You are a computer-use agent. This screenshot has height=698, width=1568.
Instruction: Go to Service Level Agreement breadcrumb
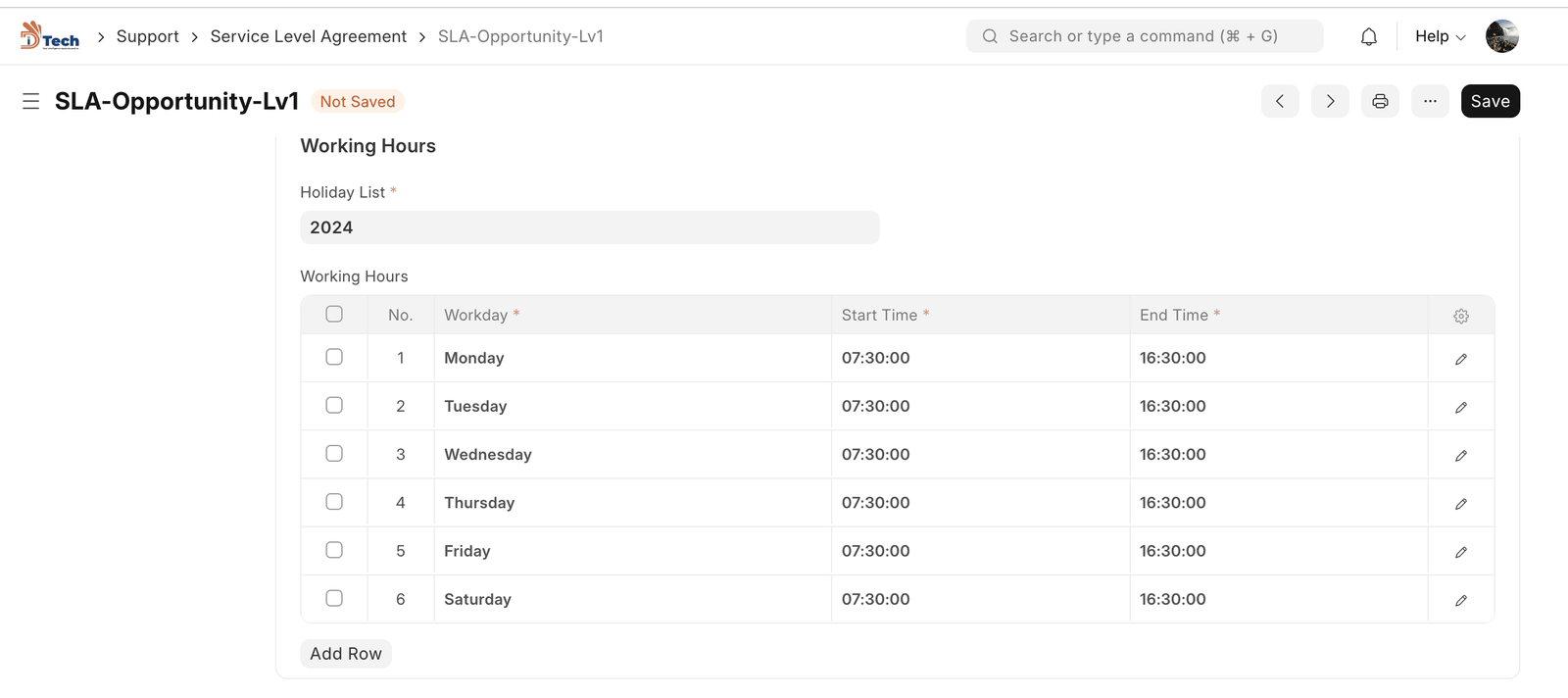(308, 36)
